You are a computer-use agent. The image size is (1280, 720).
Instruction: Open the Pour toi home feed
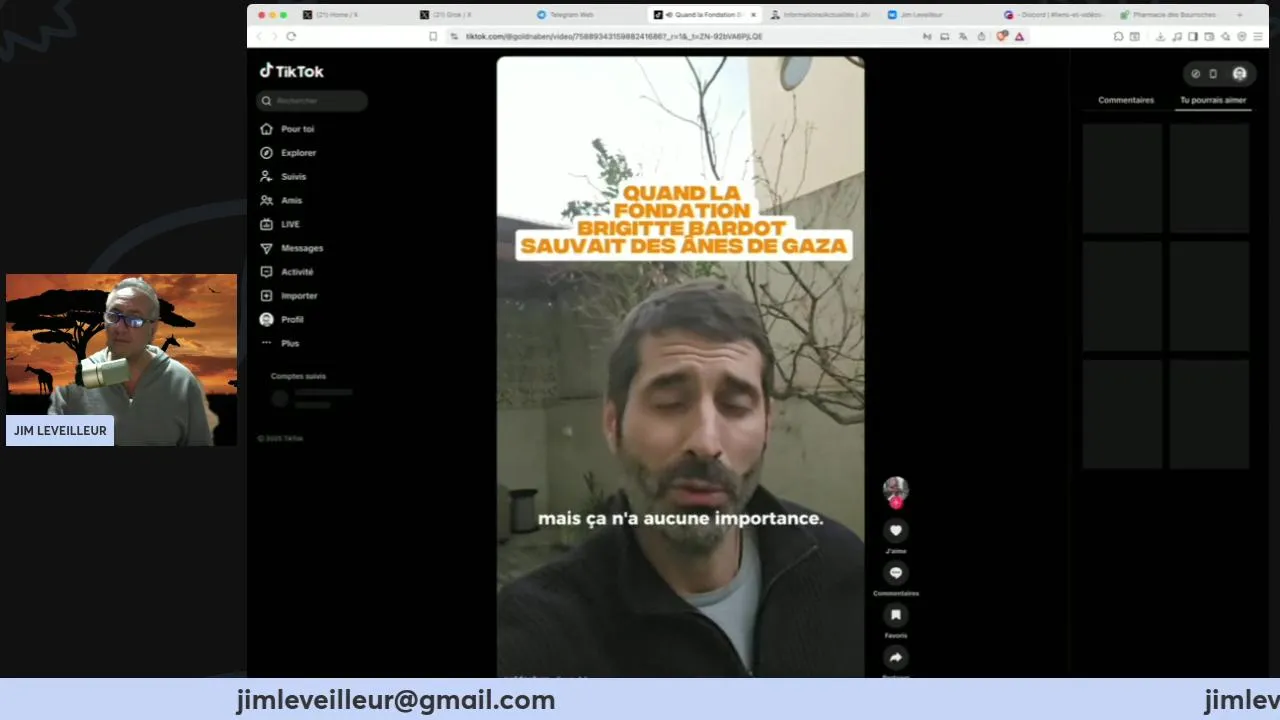point(287,129)
